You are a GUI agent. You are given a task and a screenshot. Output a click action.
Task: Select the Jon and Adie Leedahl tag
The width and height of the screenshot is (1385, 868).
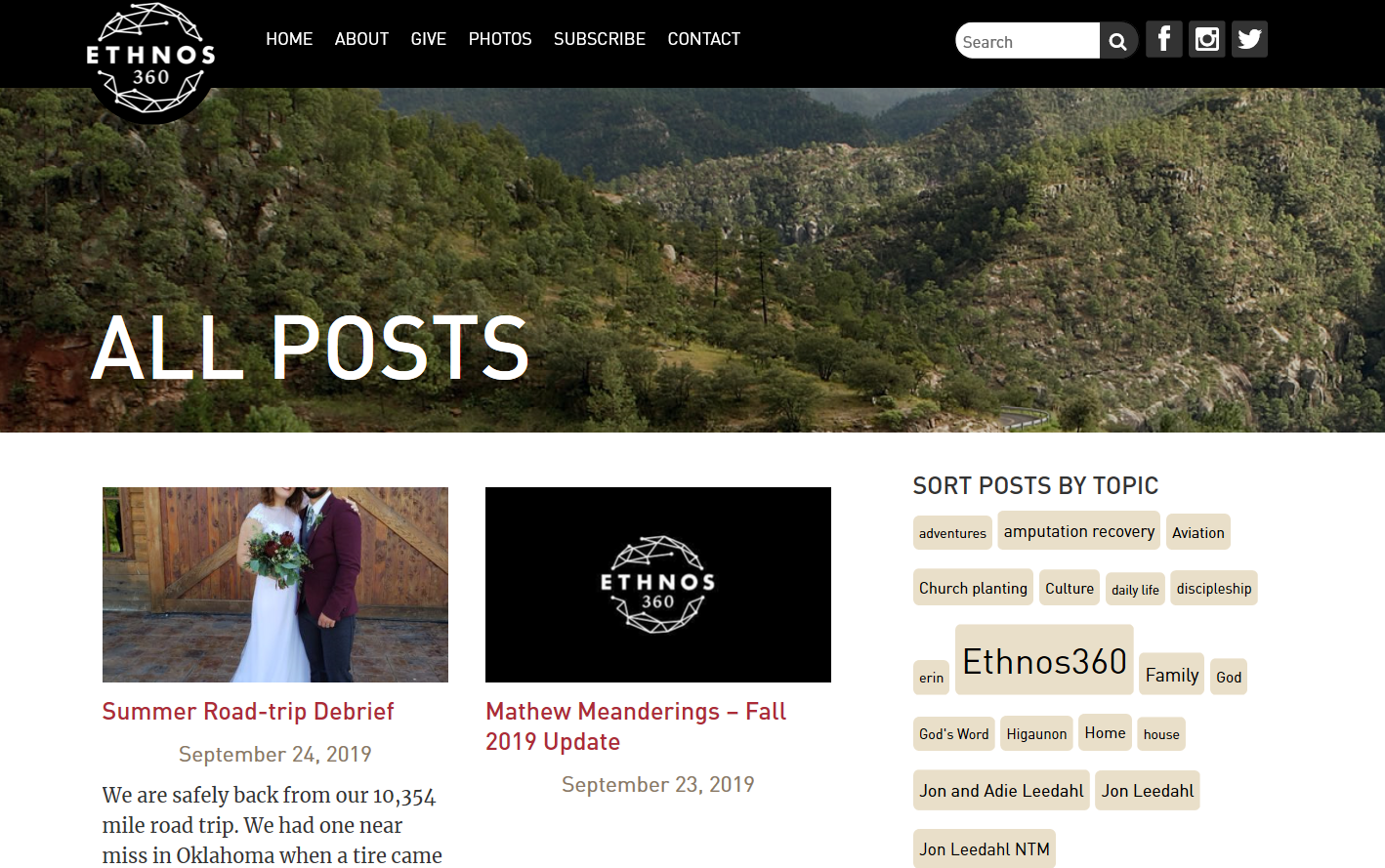(1001, 791)
